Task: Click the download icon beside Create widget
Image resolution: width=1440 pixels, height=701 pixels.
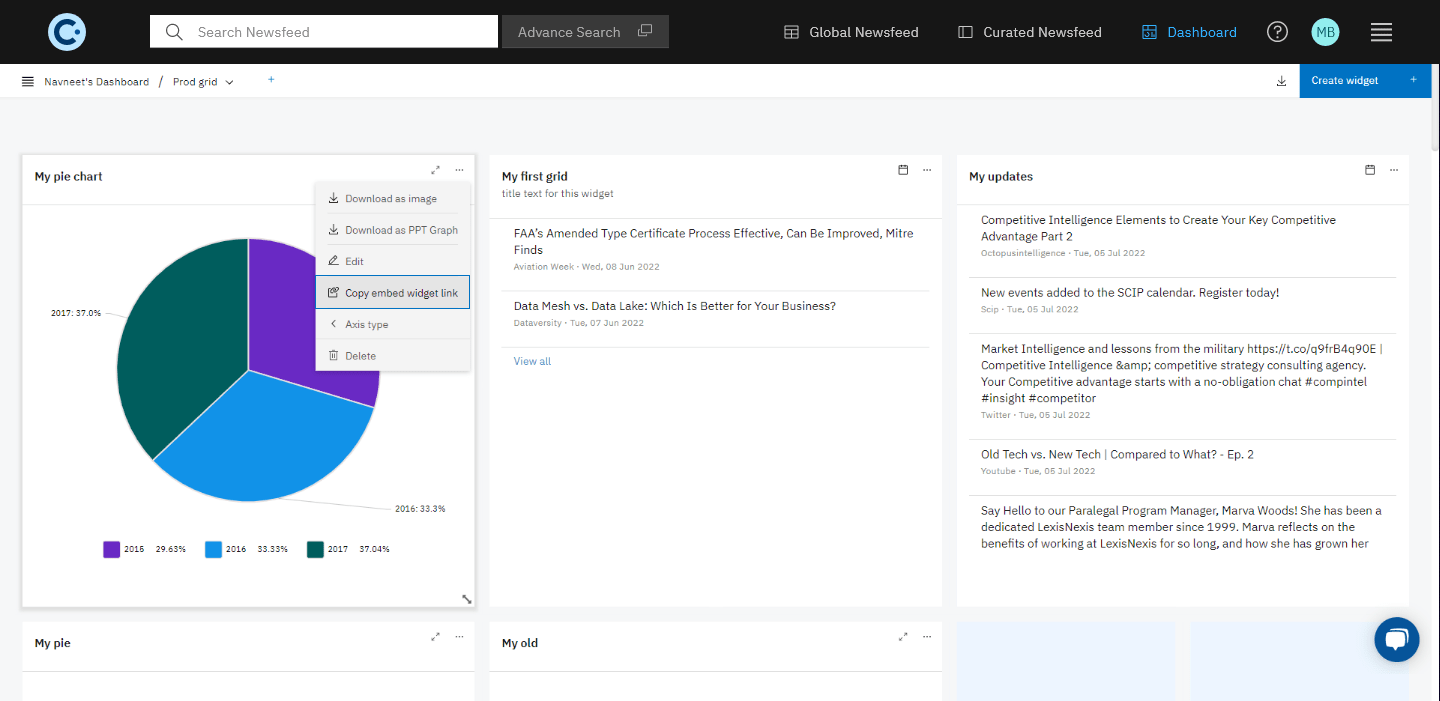Action: tap(1281, 81)
